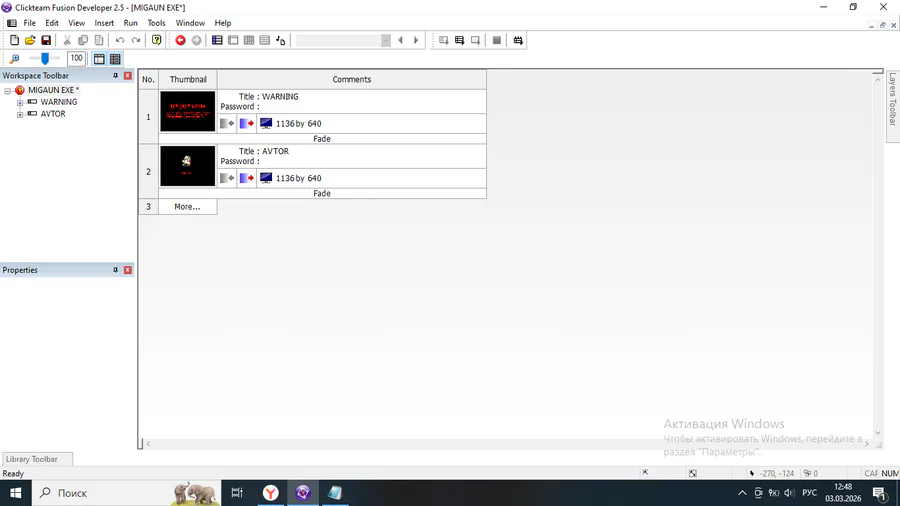Open the Frame Editor icon

pyautogui.click(x=233, y=40)
